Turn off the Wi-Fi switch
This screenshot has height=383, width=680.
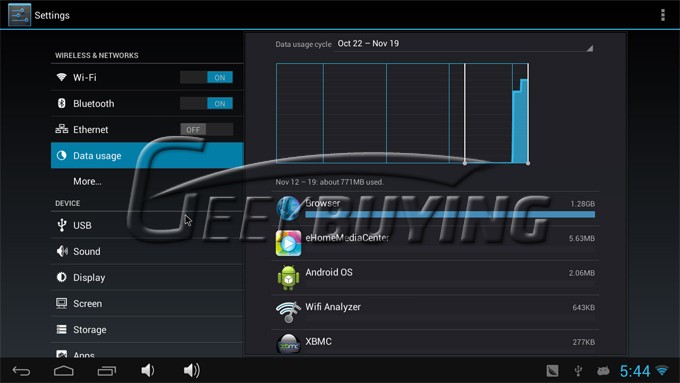click(206, 77)
